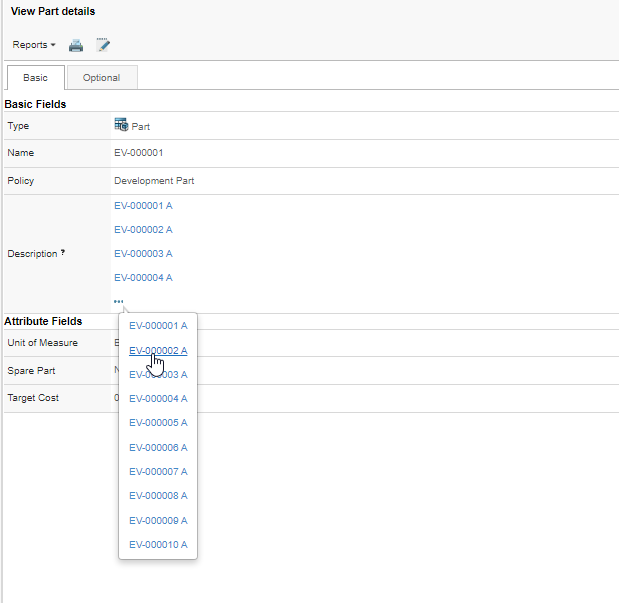Choose EV-000007 A from the popup
Screen dimensions: 619x603
click(158, 472)
